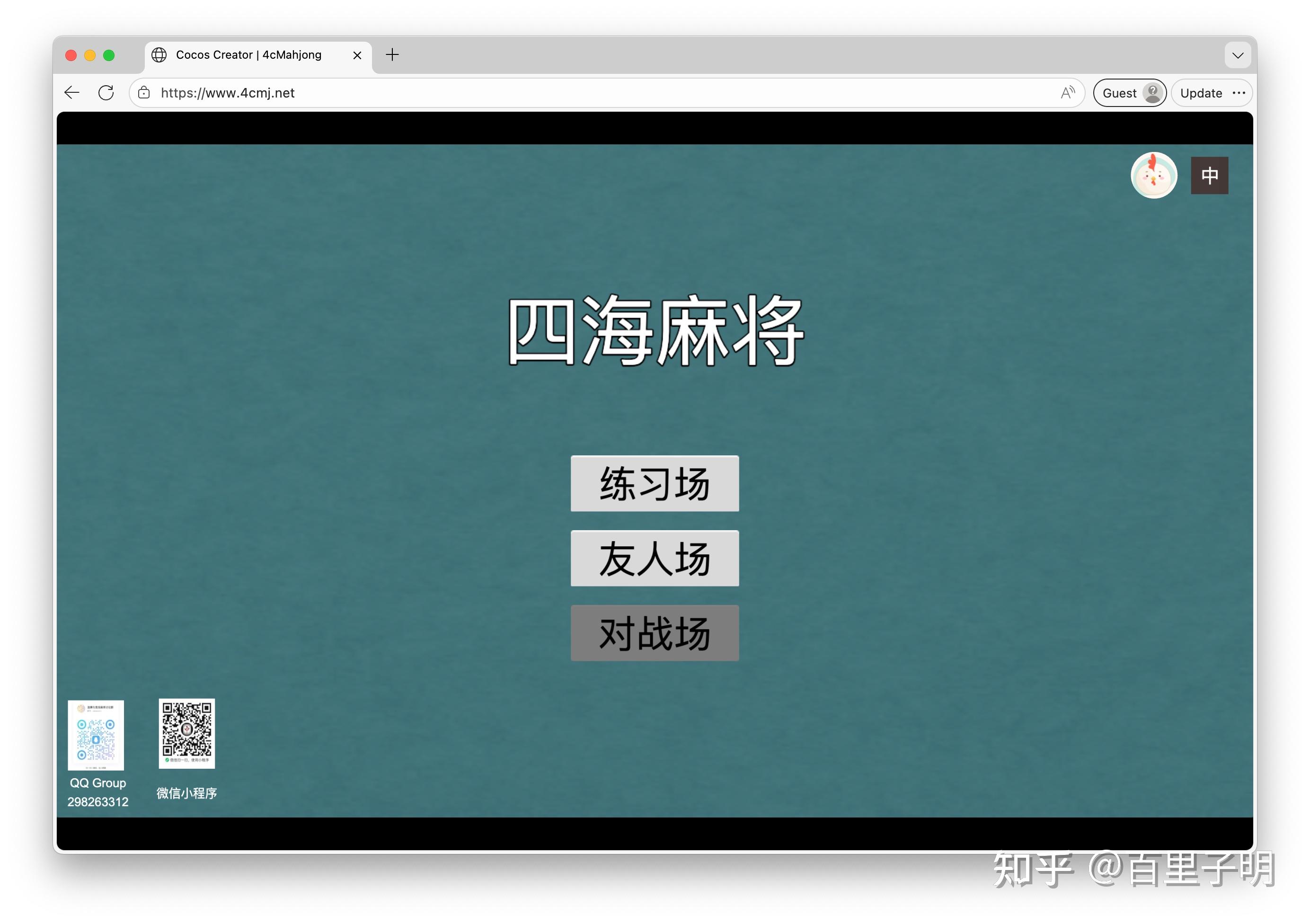Click the yellow minimize window button
The height and width of the screenshot is (924, 1310).
(x=89, y=55)
